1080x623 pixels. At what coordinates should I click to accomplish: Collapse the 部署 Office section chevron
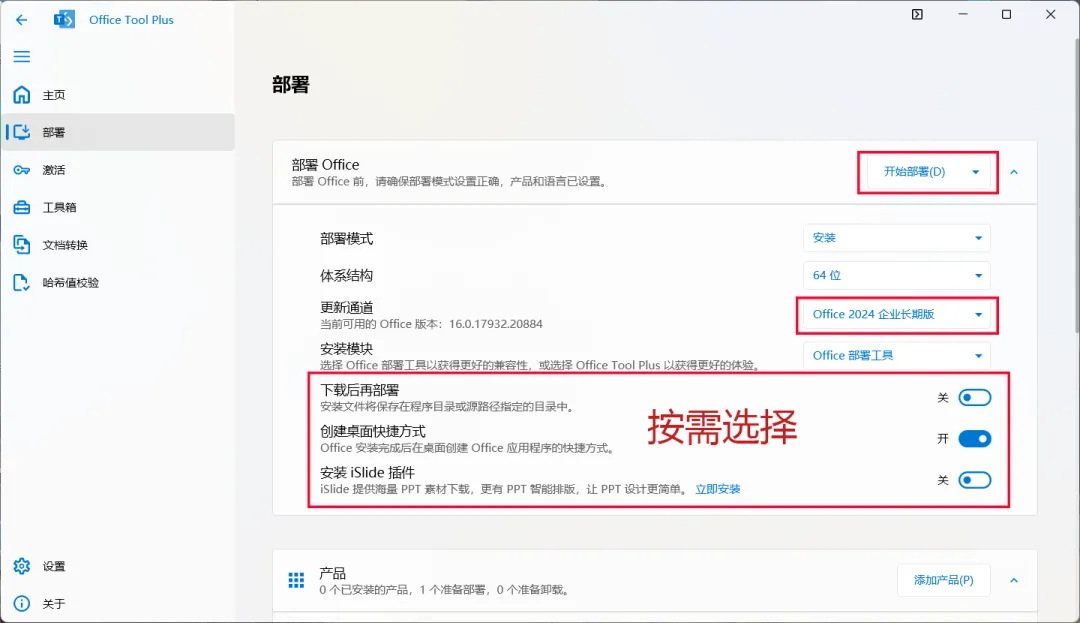(x=1014, y=172)
